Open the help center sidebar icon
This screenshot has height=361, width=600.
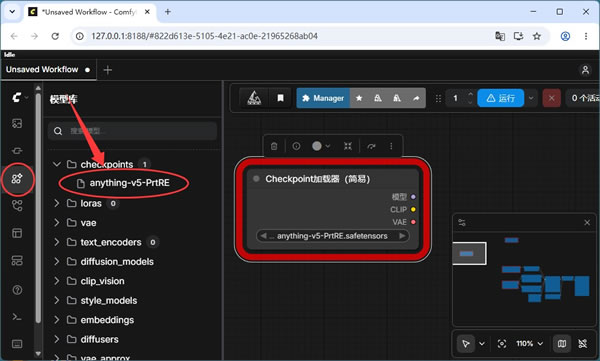pyautogui.click(x=17, y=290)
